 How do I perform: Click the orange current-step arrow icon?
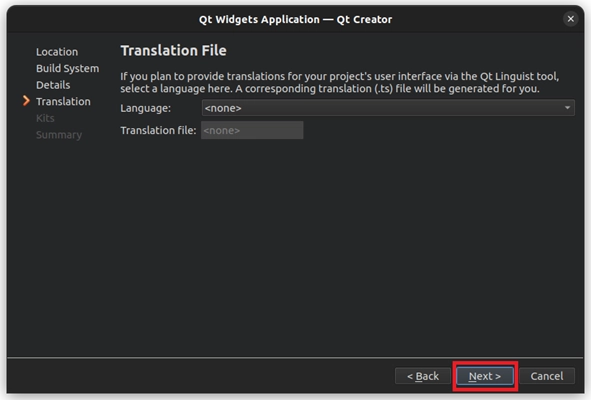click(x=26, y=101)
